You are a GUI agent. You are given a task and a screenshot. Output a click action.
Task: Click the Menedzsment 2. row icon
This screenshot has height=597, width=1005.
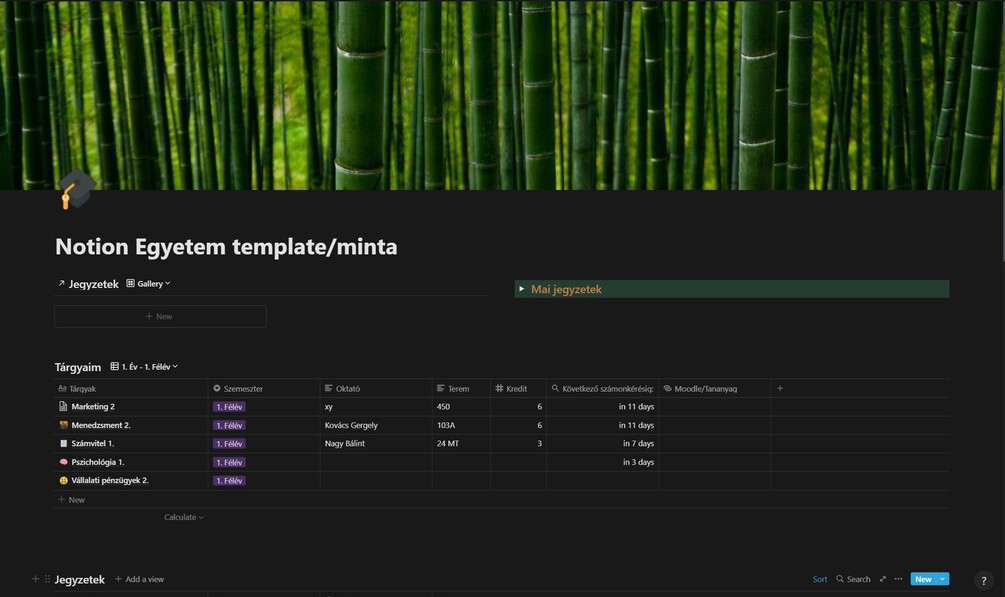coord(63,425)
